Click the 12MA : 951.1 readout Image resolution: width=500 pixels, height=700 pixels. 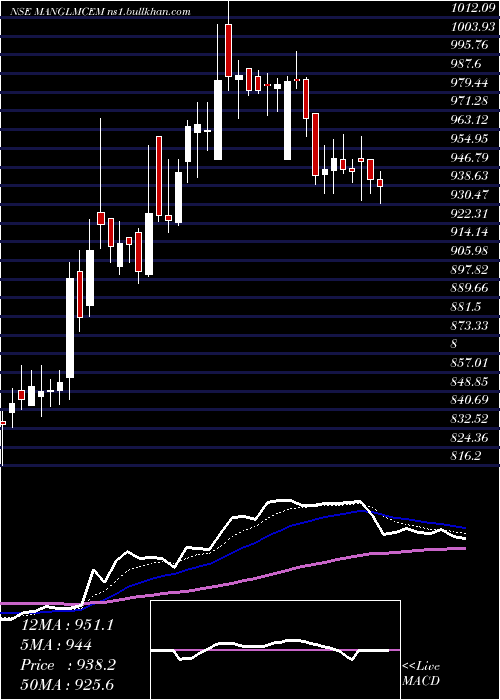point(67,625)
